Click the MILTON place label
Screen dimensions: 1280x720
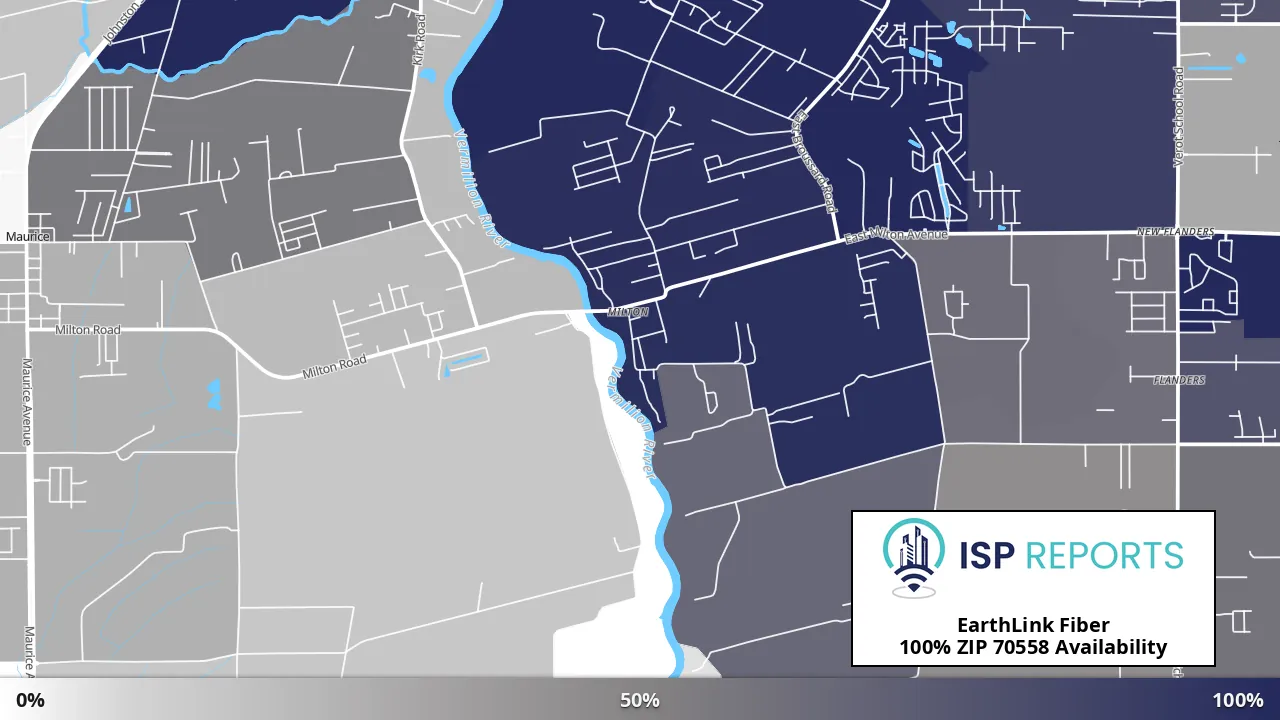628,312
